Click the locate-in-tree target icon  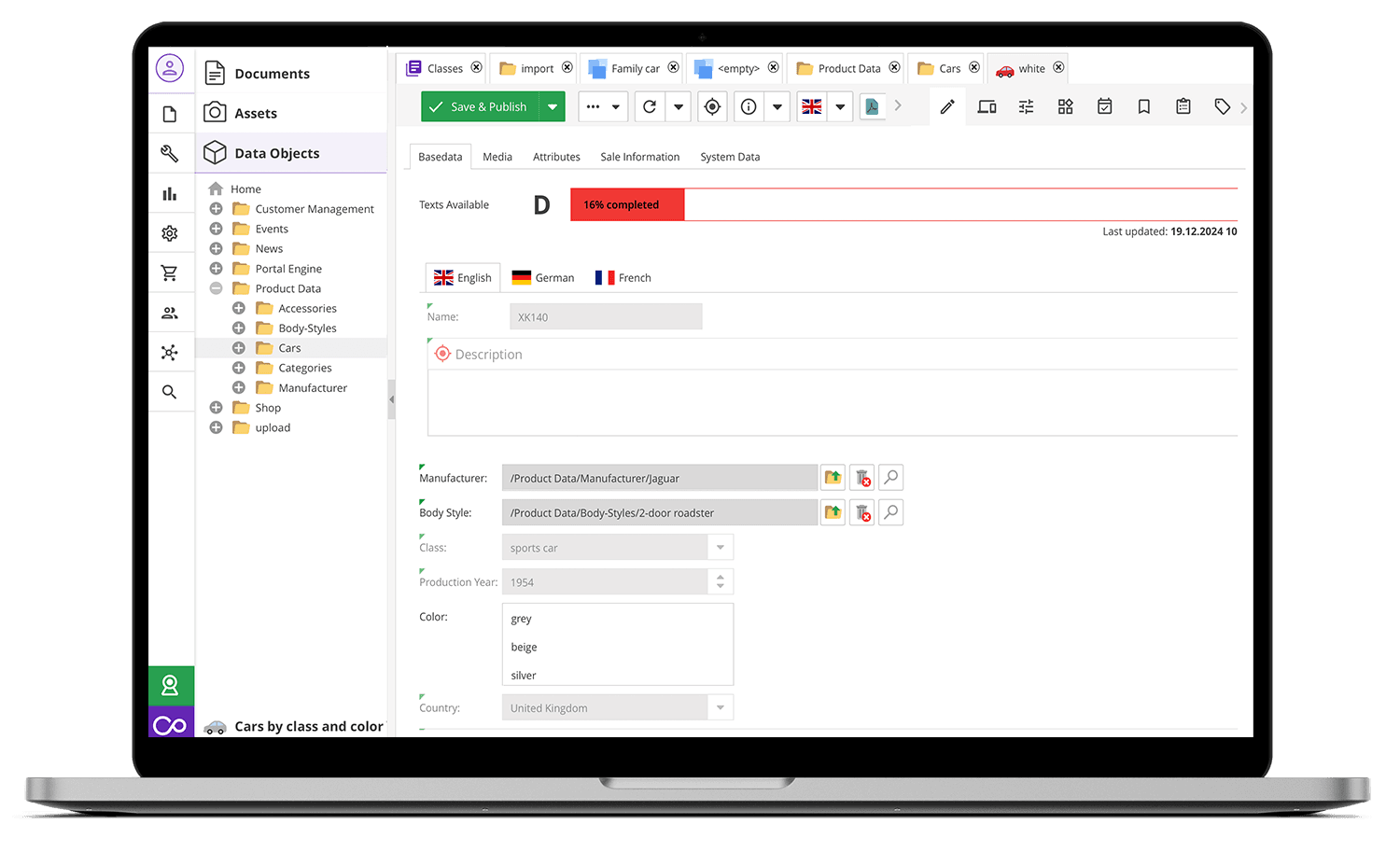pyautogui.click(x=712, y=107)
